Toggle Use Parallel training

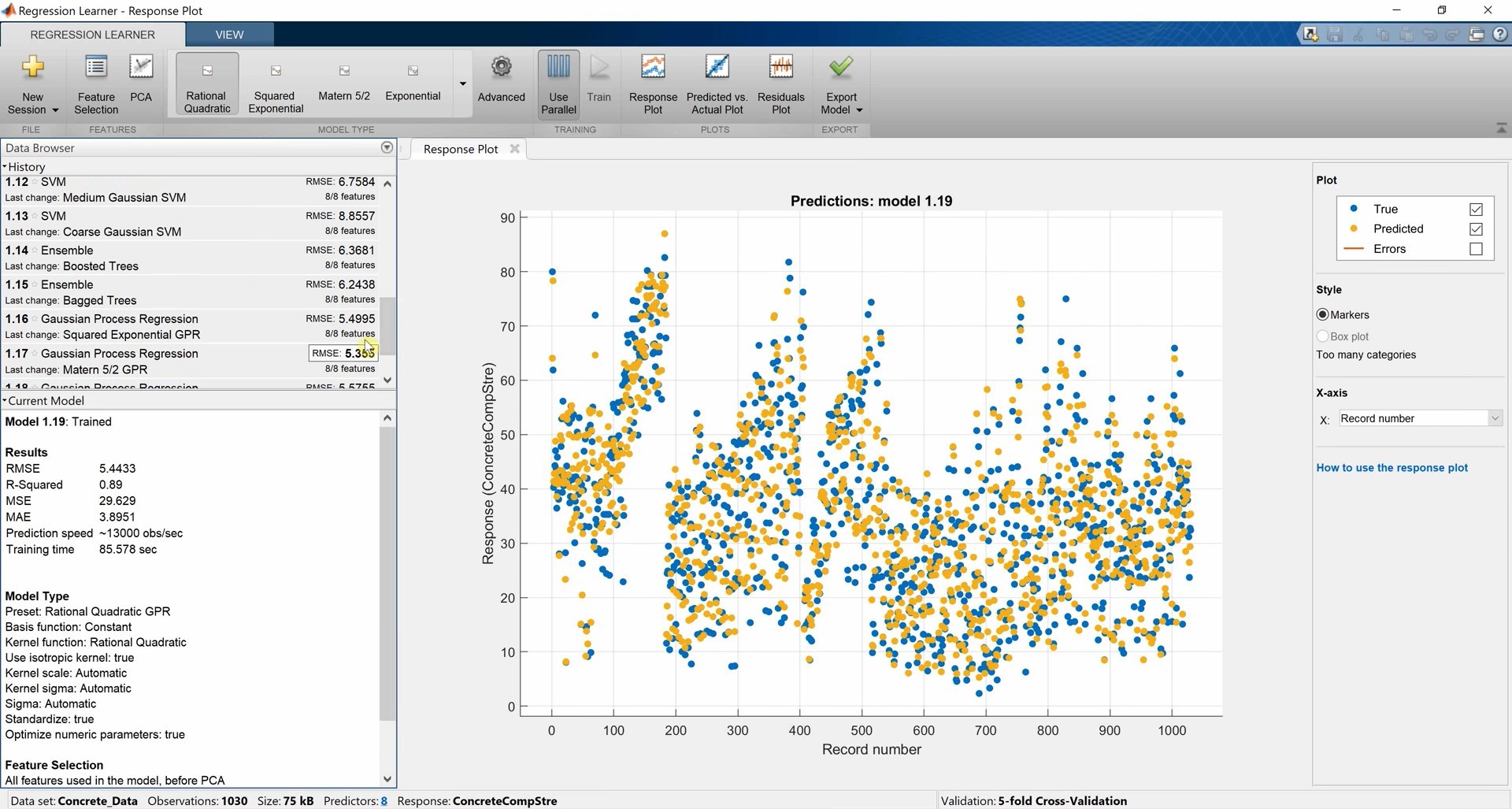[x=558, y=83]
